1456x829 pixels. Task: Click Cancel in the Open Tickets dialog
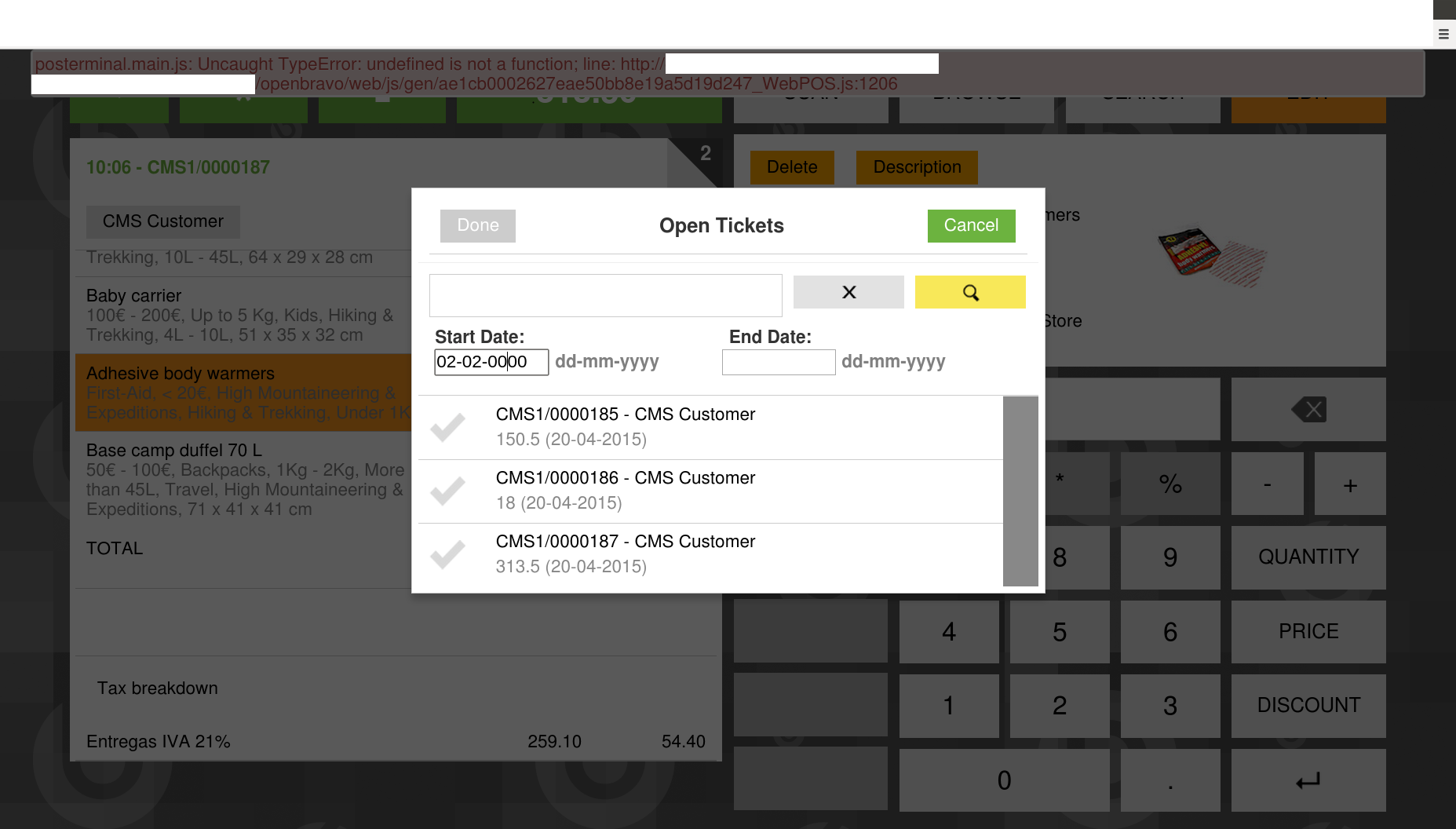click(970, 225)
